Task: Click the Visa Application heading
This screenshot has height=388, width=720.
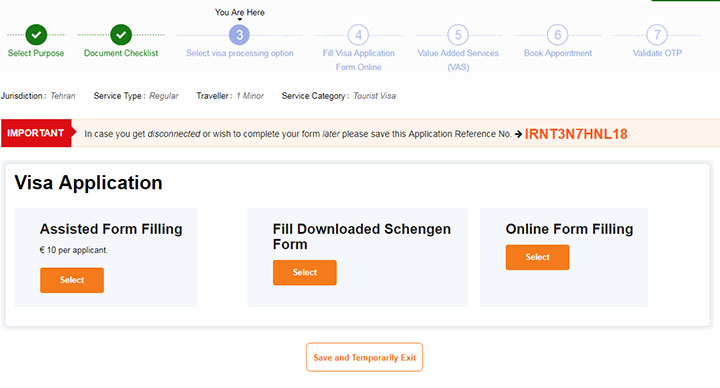Action: (x=88, y=183)
